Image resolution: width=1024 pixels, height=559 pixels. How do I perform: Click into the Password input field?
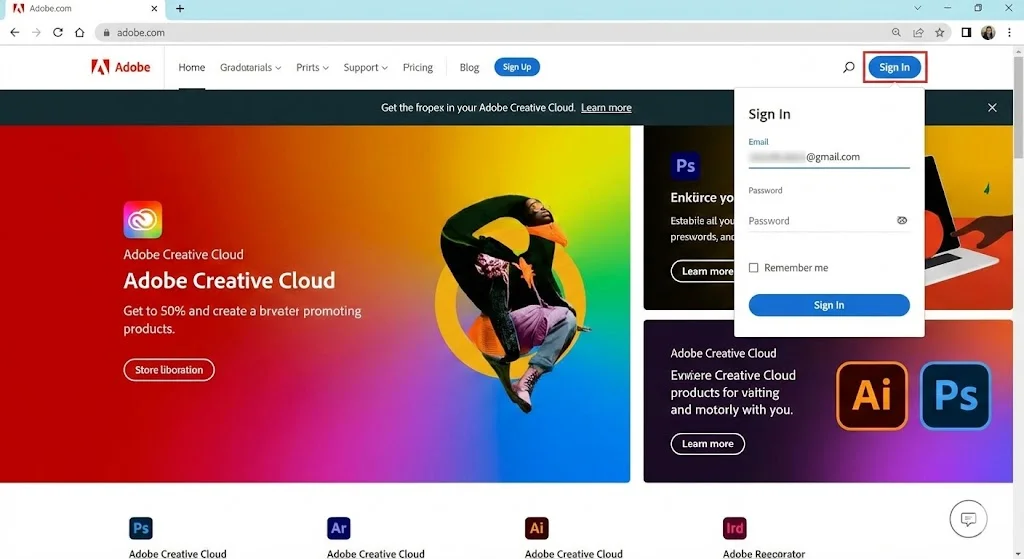pos(820,221)
